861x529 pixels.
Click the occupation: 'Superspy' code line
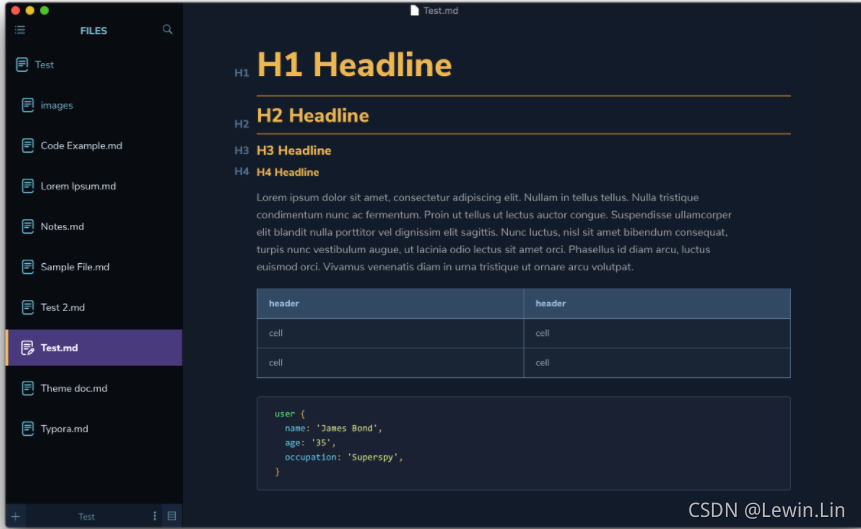click(344, 457)
